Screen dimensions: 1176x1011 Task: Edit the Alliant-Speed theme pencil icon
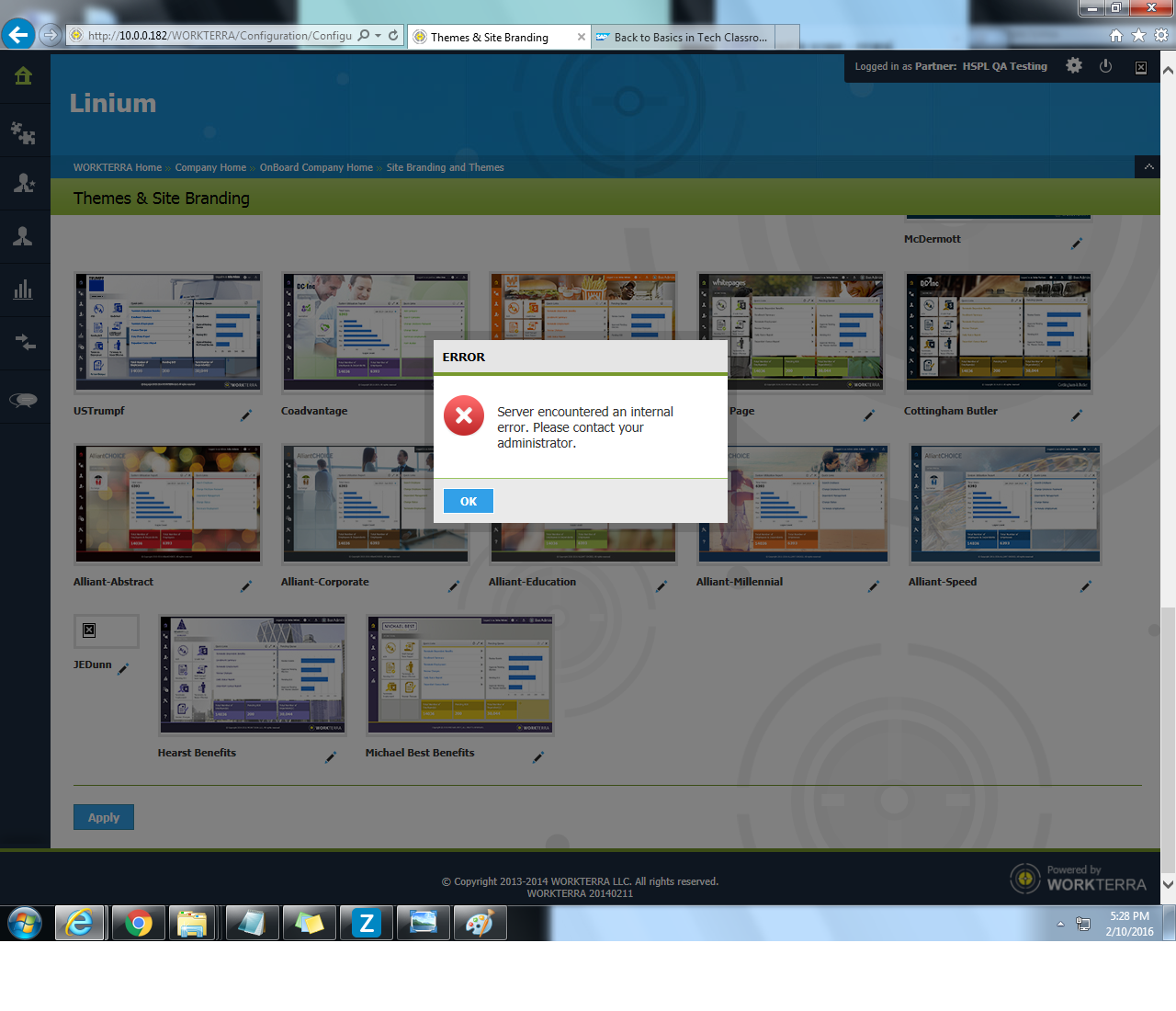tap(1085, 586)
